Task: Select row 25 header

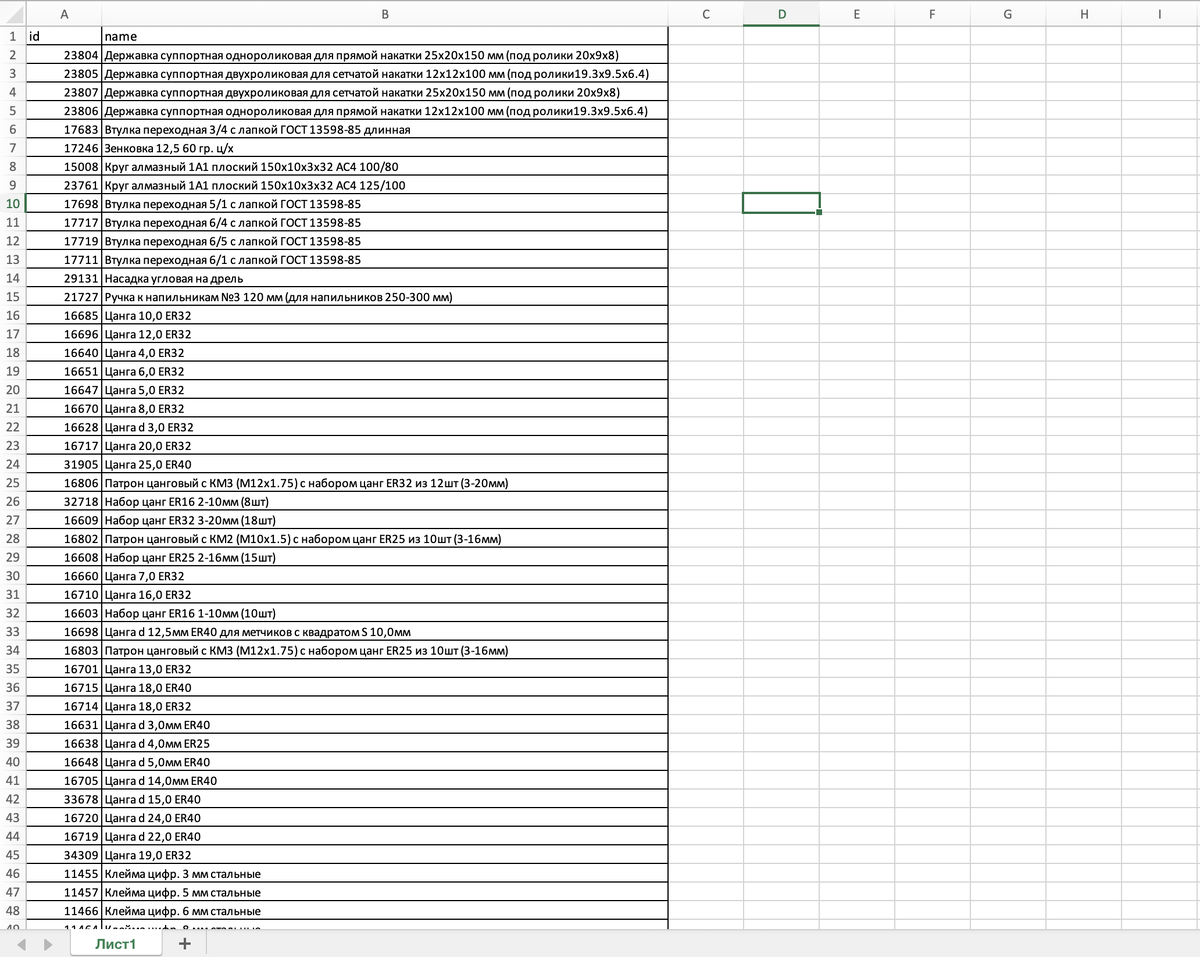Action: 13,483
